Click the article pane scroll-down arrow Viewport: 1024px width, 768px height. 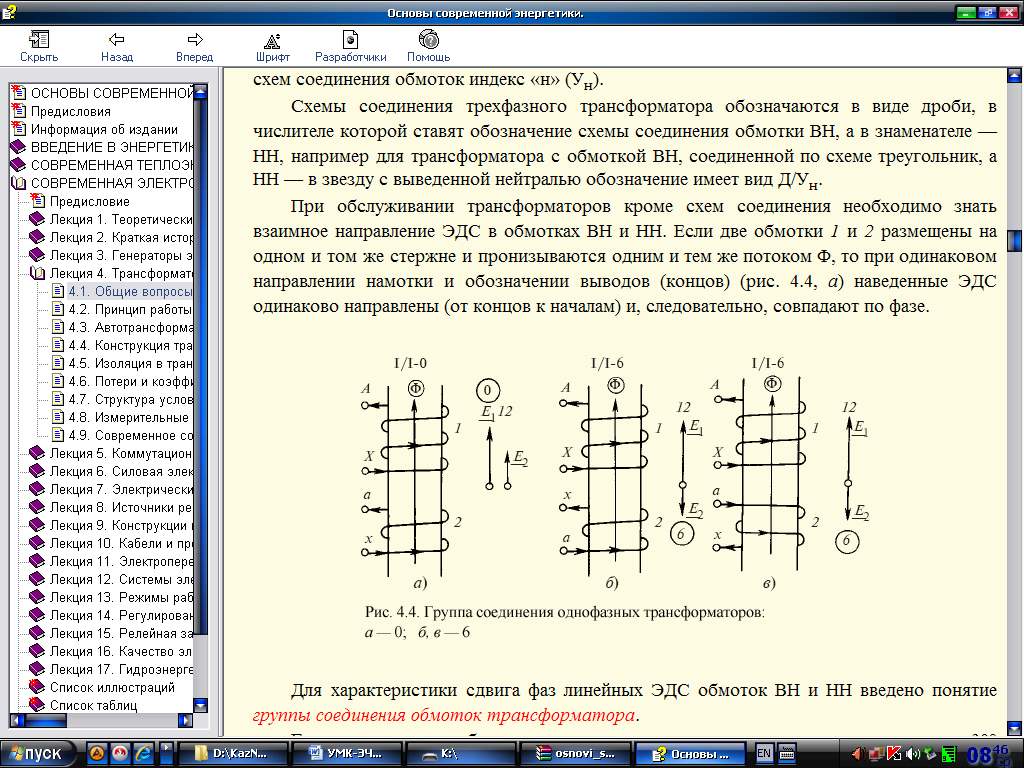click(x=1014, y=728)
